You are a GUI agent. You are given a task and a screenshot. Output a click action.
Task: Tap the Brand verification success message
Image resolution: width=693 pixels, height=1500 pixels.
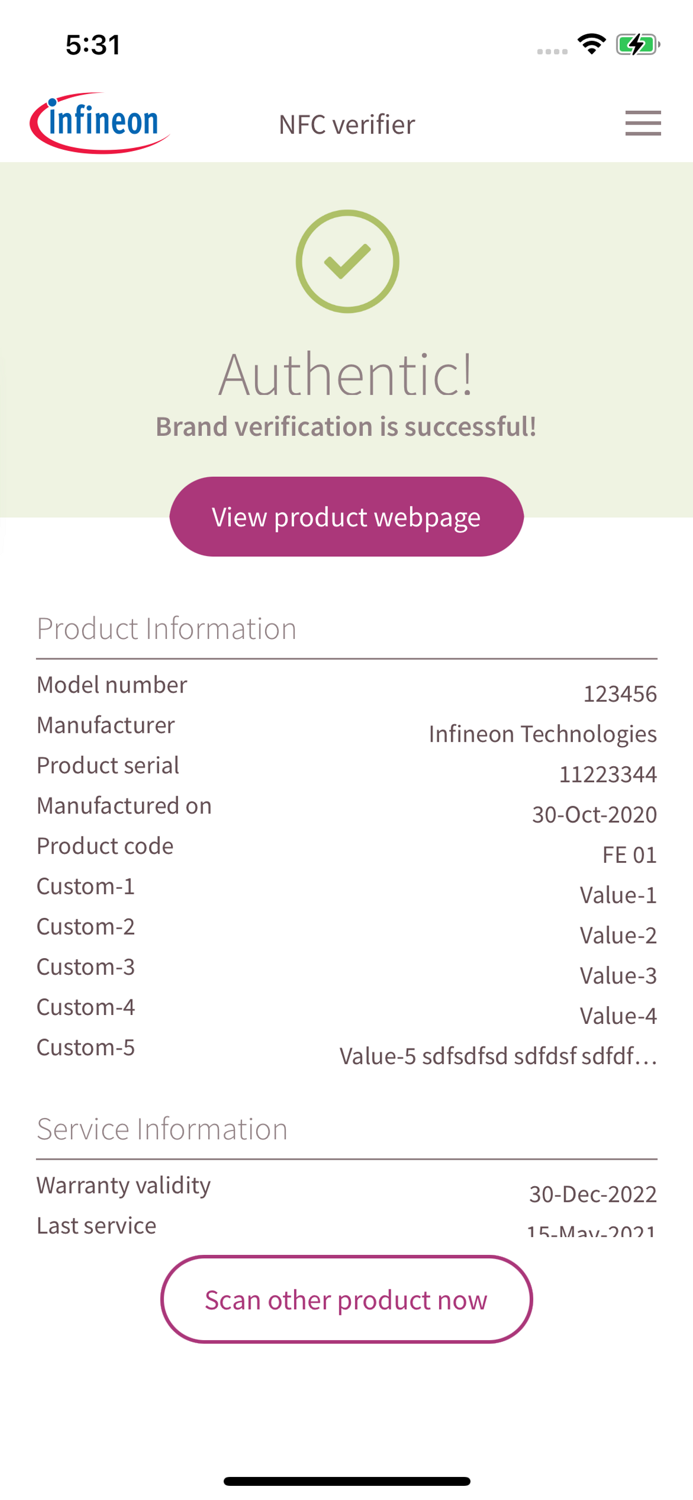pyautogui.click(x=347, y=427)
